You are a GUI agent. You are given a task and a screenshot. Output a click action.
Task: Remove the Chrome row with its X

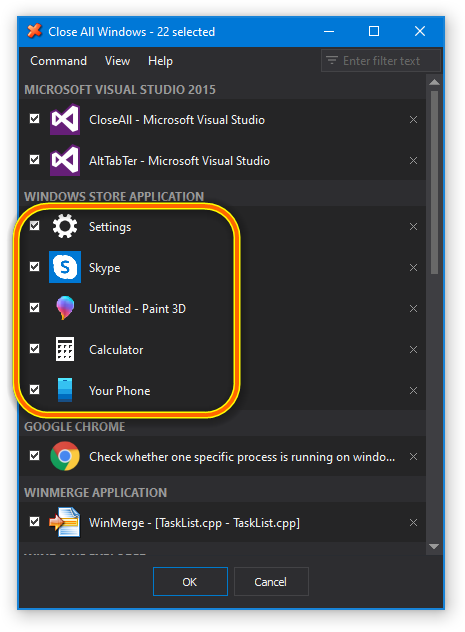413,457
